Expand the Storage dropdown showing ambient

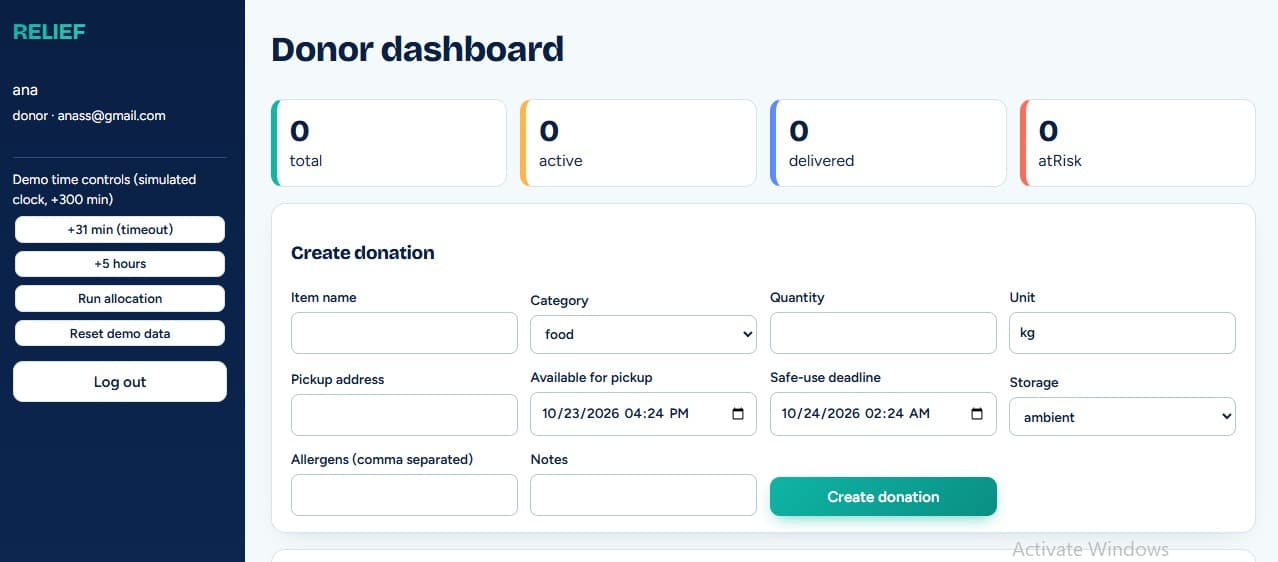(1122, 417)
